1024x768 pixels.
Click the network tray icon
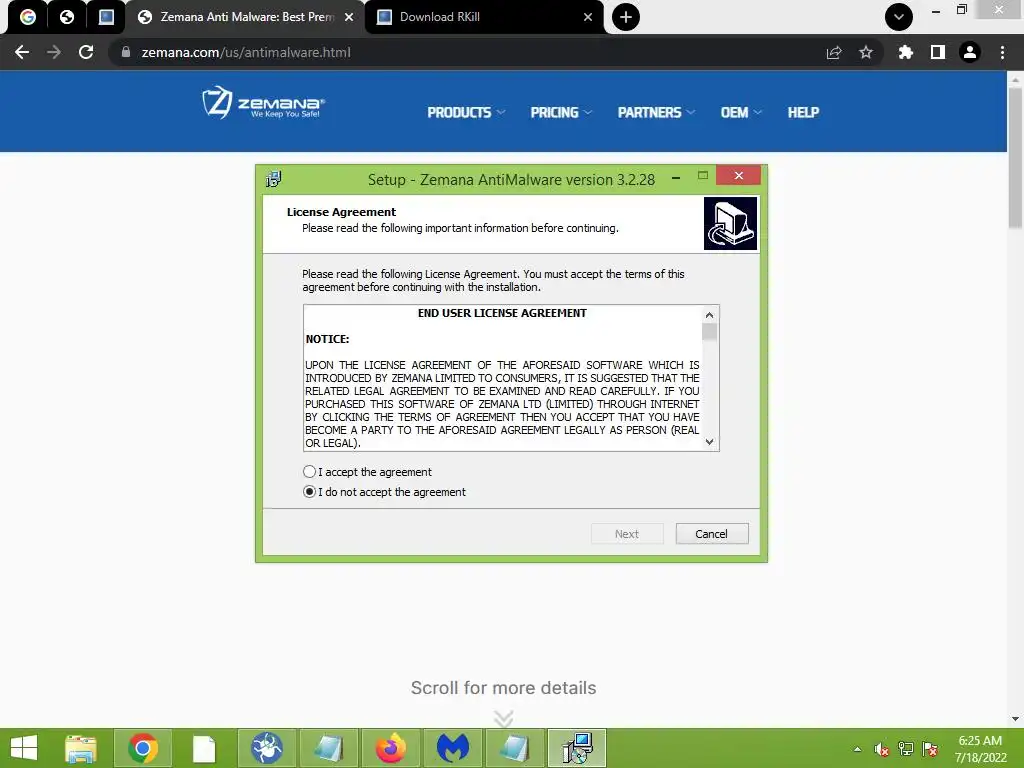point(906,749)
